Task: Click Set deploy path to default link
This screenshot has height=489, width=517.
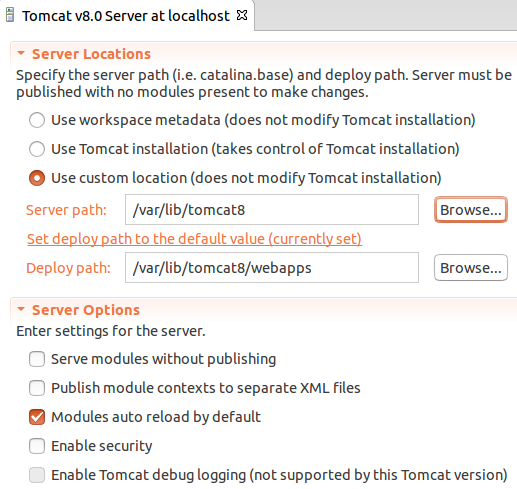Action: click(194, 239)
